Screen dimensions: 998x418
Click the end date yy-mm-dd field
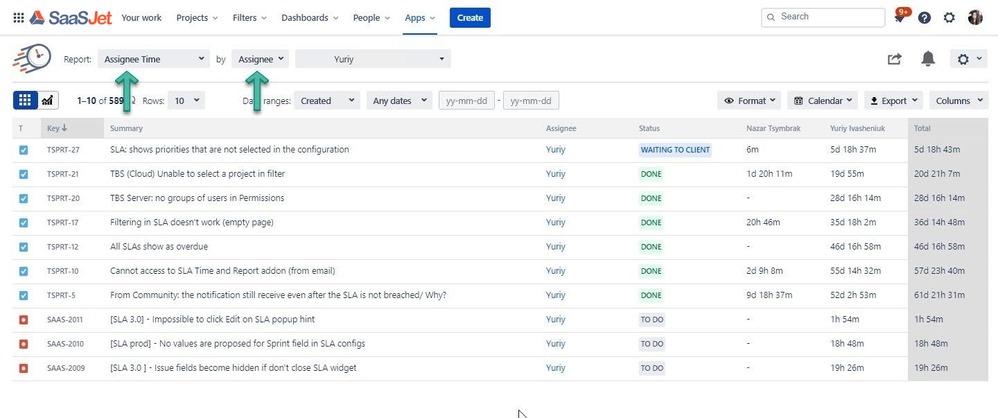coord(531,101)
